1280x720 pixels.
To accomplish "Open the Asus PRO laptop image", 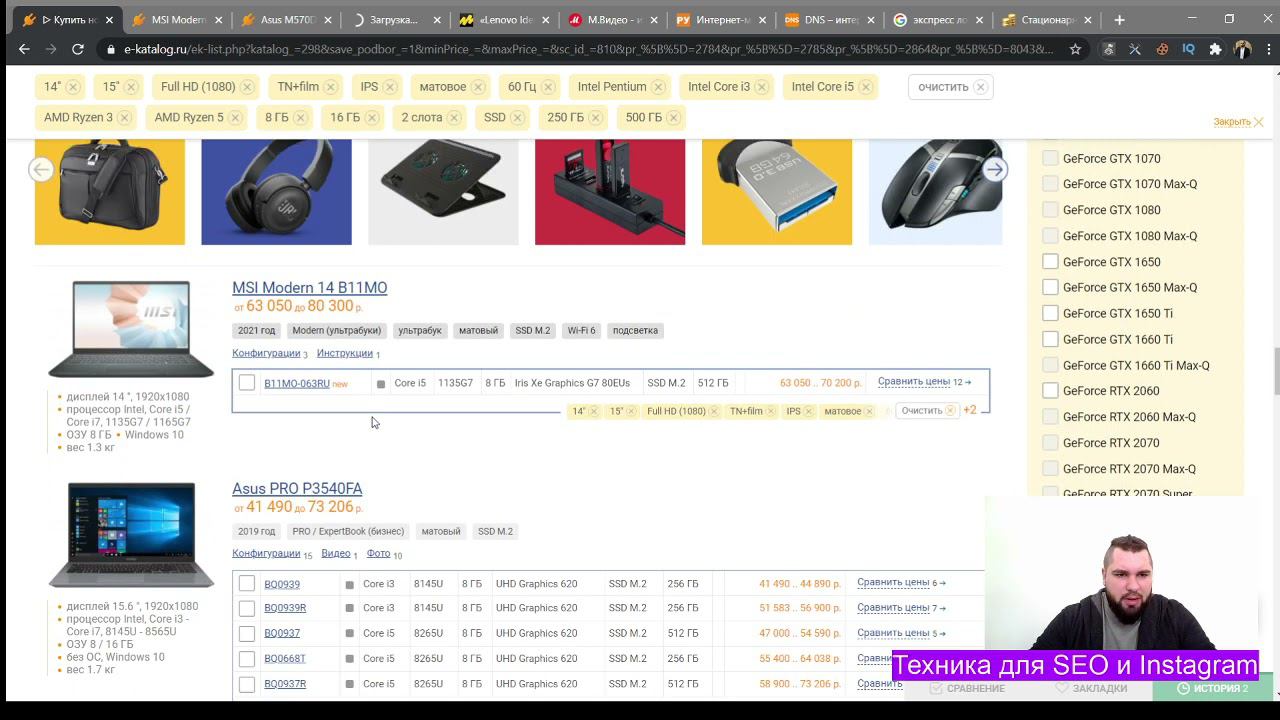I will point(131,535).
